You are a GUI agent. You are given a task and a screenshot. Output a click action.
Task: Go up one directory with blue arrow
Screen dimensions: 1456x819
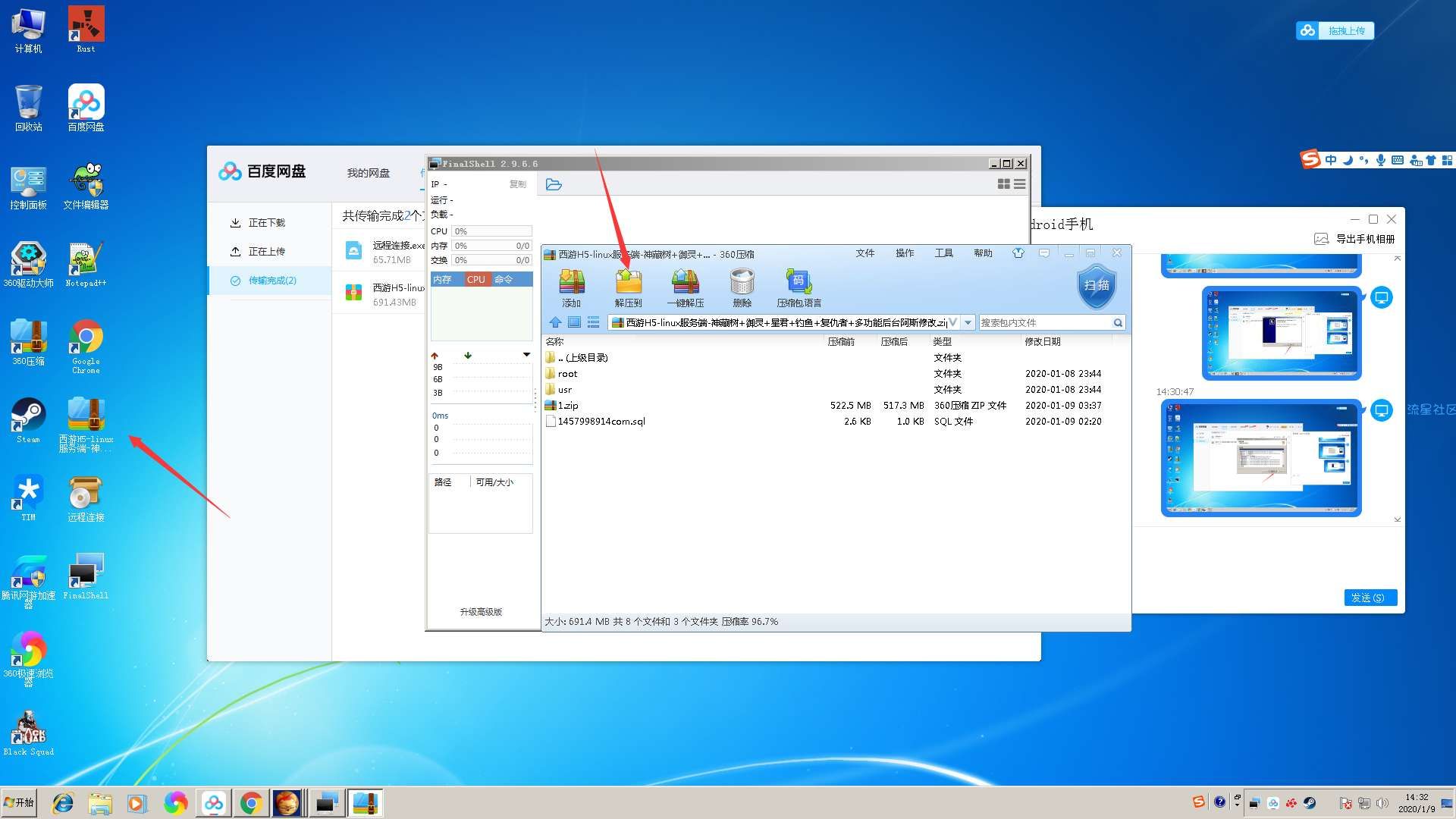pos(555,322)
